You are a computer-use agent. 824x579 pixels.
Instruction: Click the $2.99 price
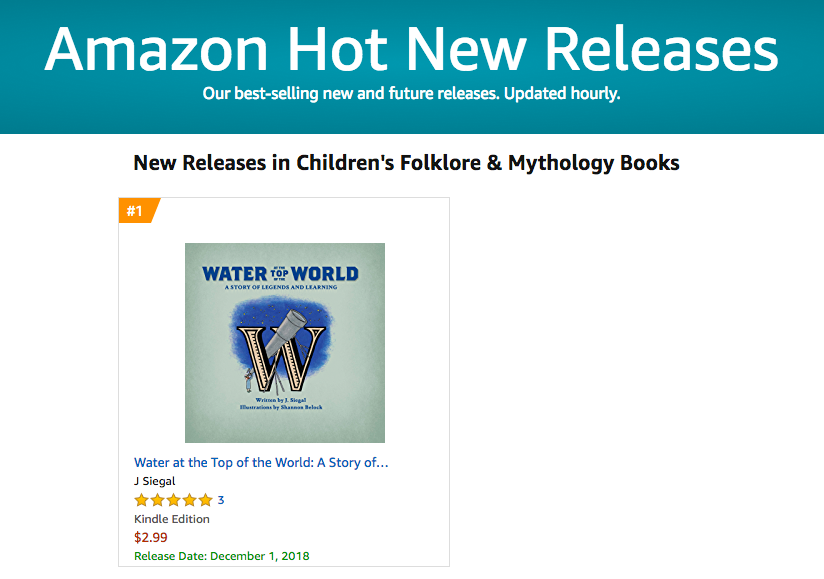151,537
